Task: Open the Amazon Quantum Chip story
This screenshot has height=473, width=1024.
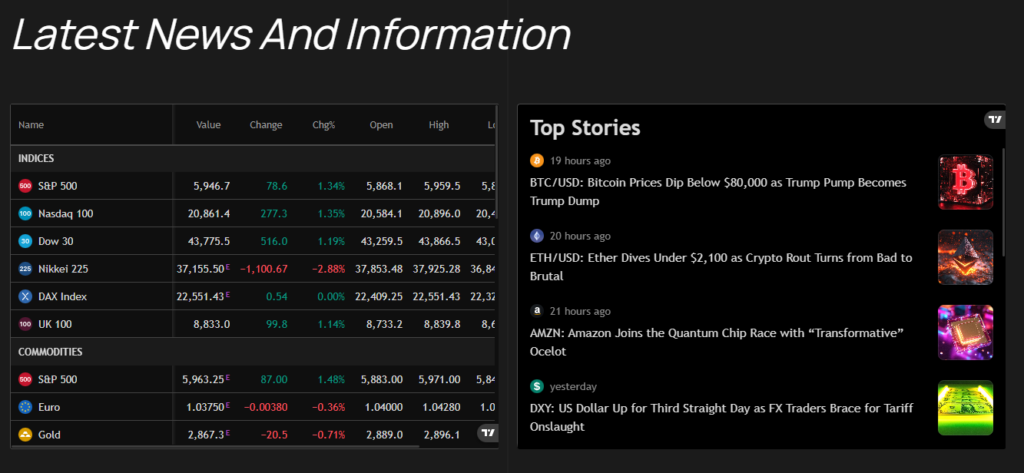Action: tap(716, 342)
